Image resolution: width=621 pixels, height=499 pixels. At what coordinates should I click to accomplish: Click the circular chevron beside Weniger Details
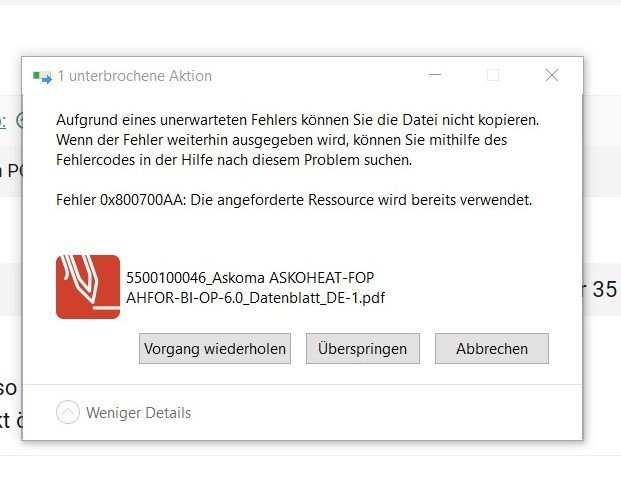68,412
